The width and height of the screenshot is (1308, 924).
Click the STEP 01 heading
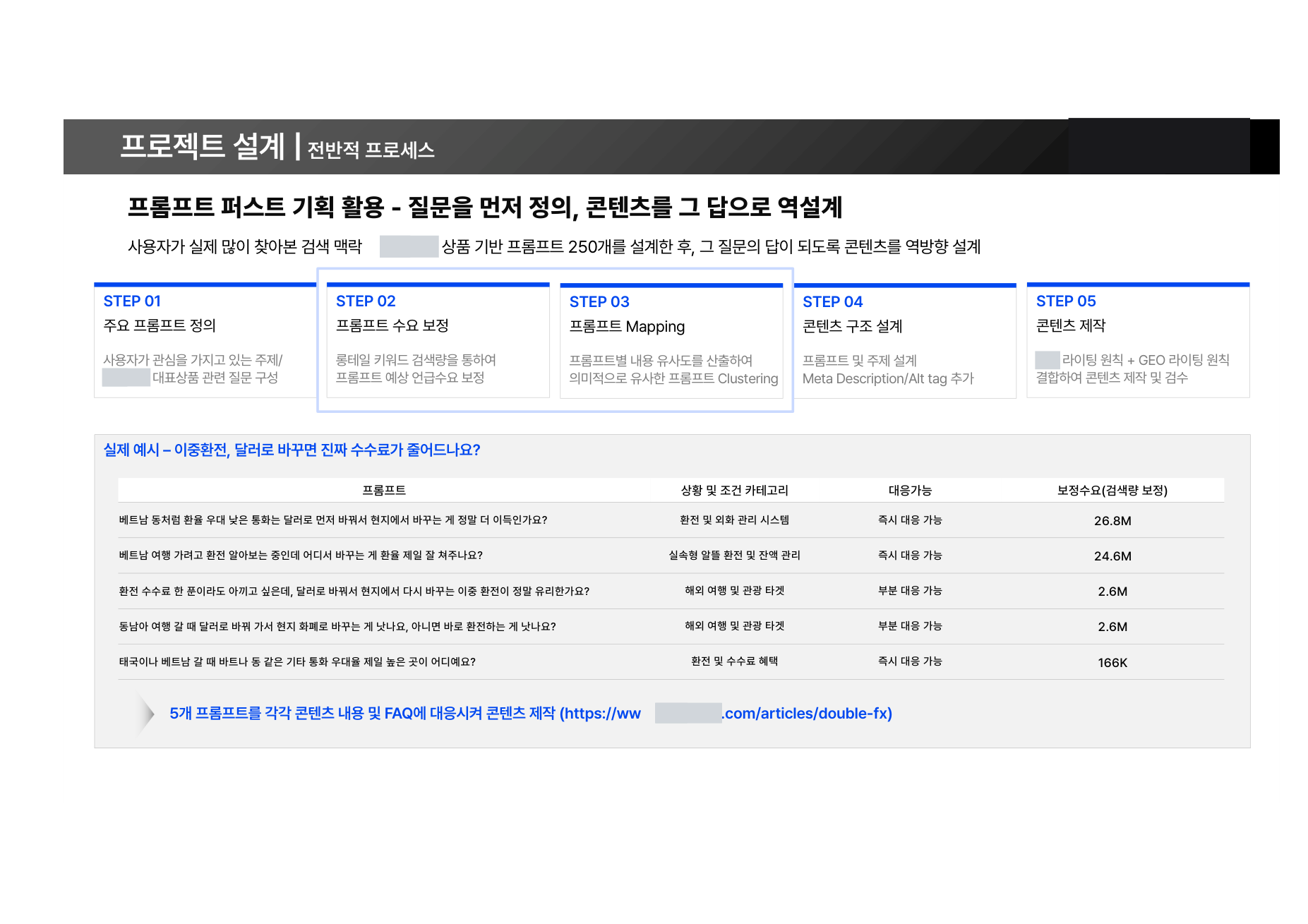tap(132, 301)
